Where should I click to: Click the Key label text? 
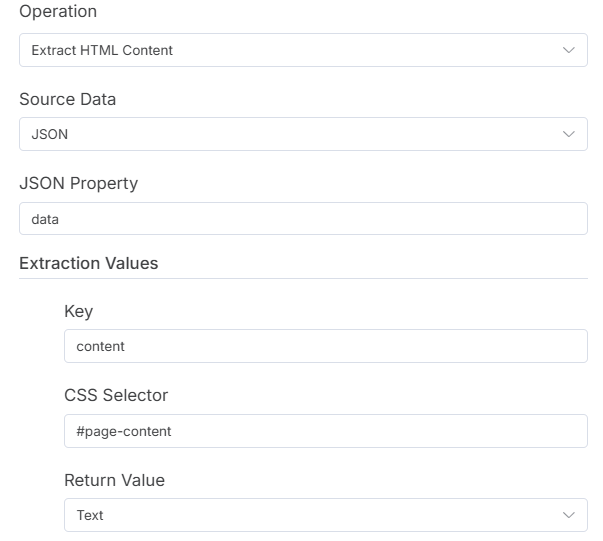78,311
